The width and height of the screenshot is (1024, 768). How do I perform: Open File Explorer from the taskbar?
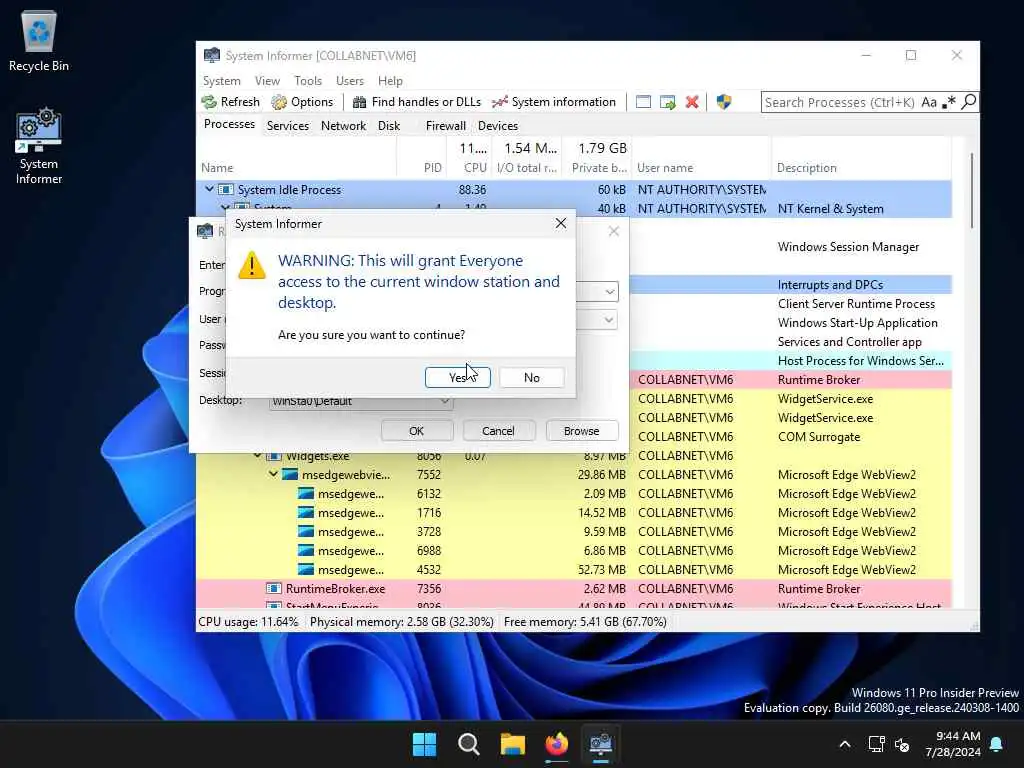tap(513, 744)
